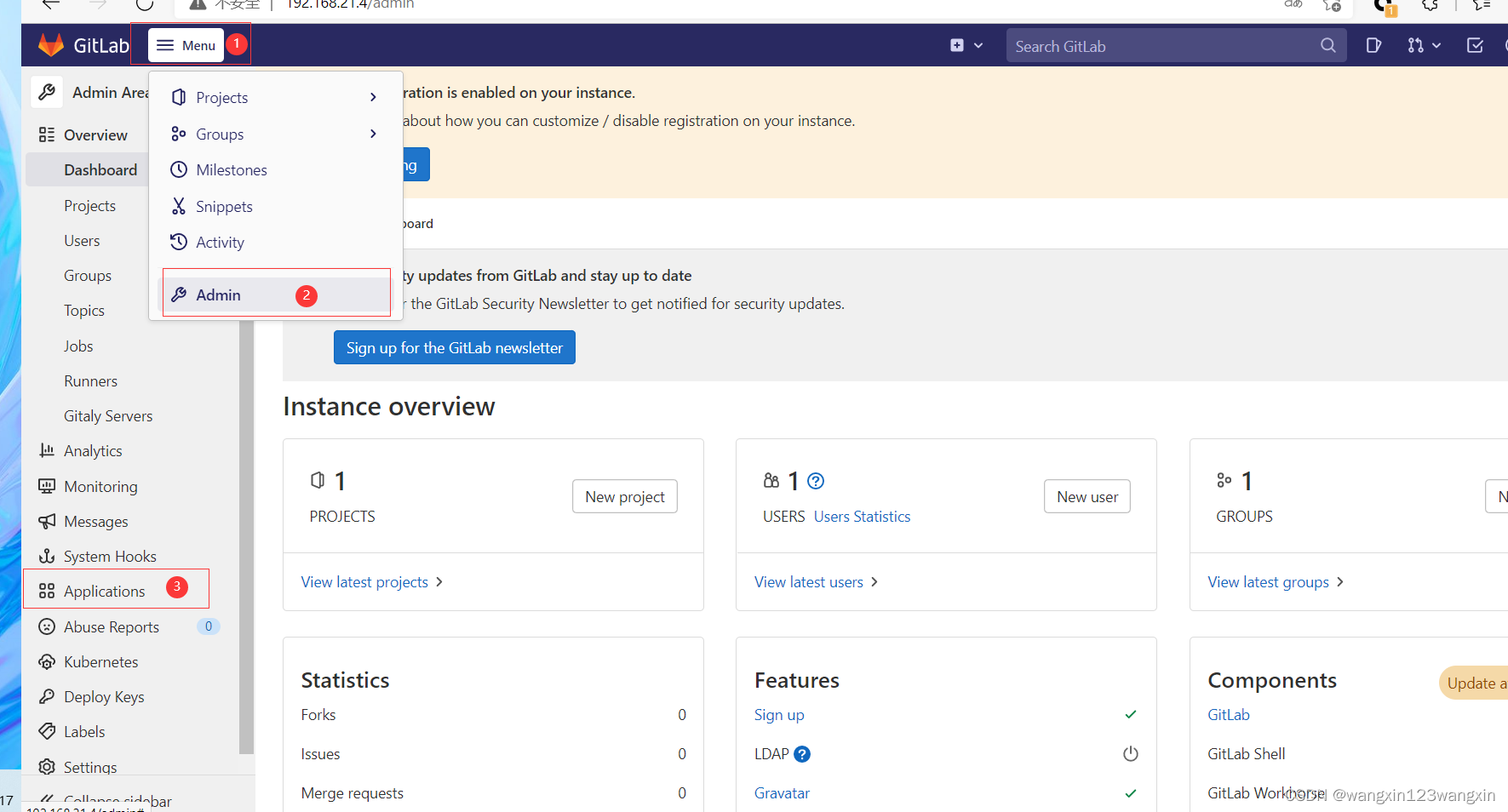Select Milestones from the open menu
Image resolution: width=1508 pixels, height=812 pixels.
coord(231,169)
